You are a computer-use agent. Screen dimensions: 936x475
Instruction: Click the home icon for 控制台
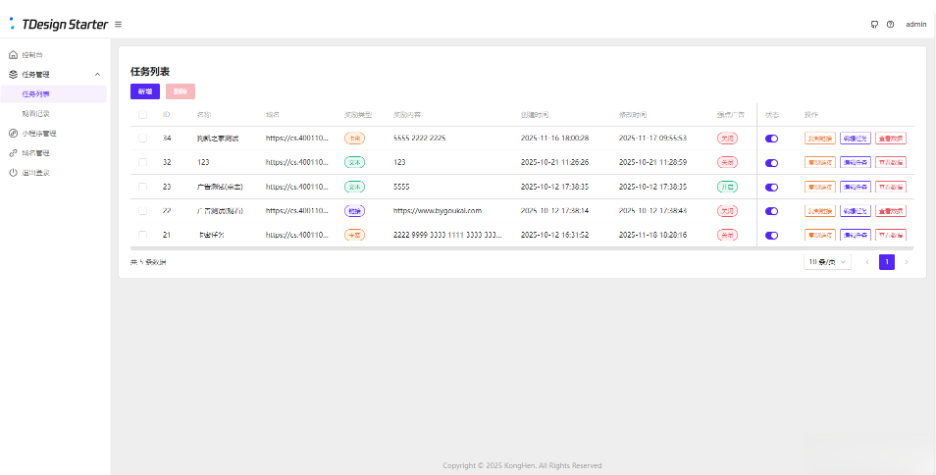[13, 55]
